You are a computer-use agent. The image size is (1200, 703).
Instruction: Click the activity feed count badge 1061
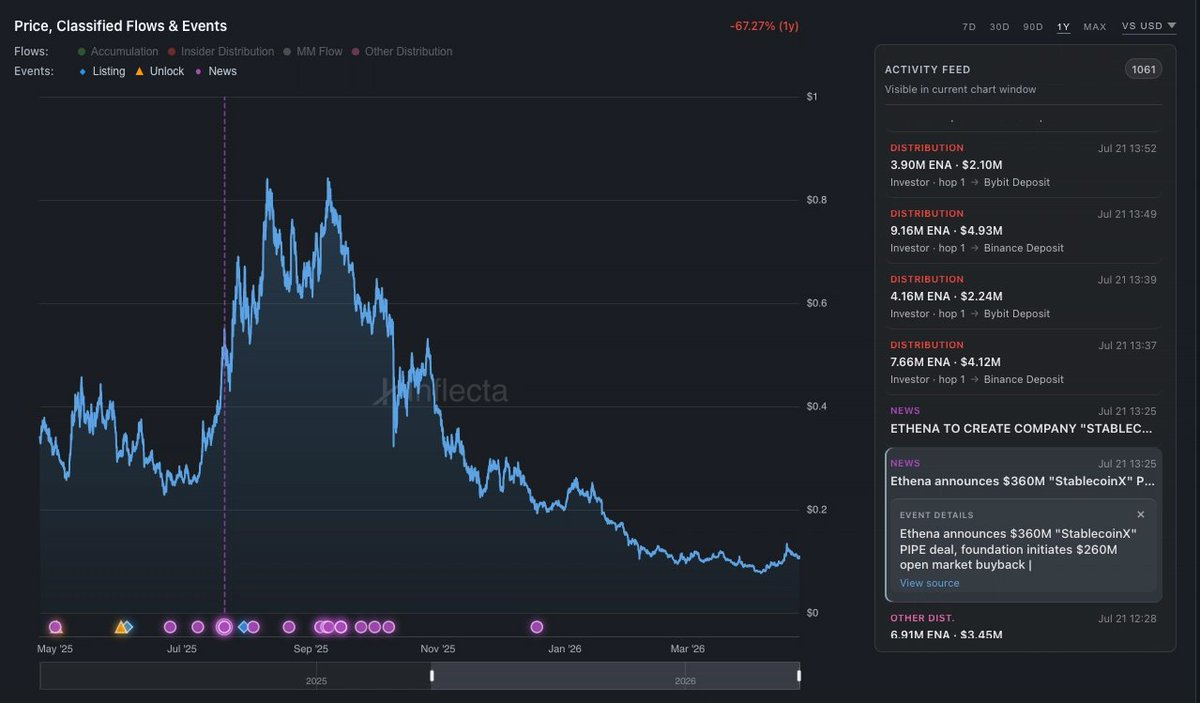click(x=1143, y=69)
